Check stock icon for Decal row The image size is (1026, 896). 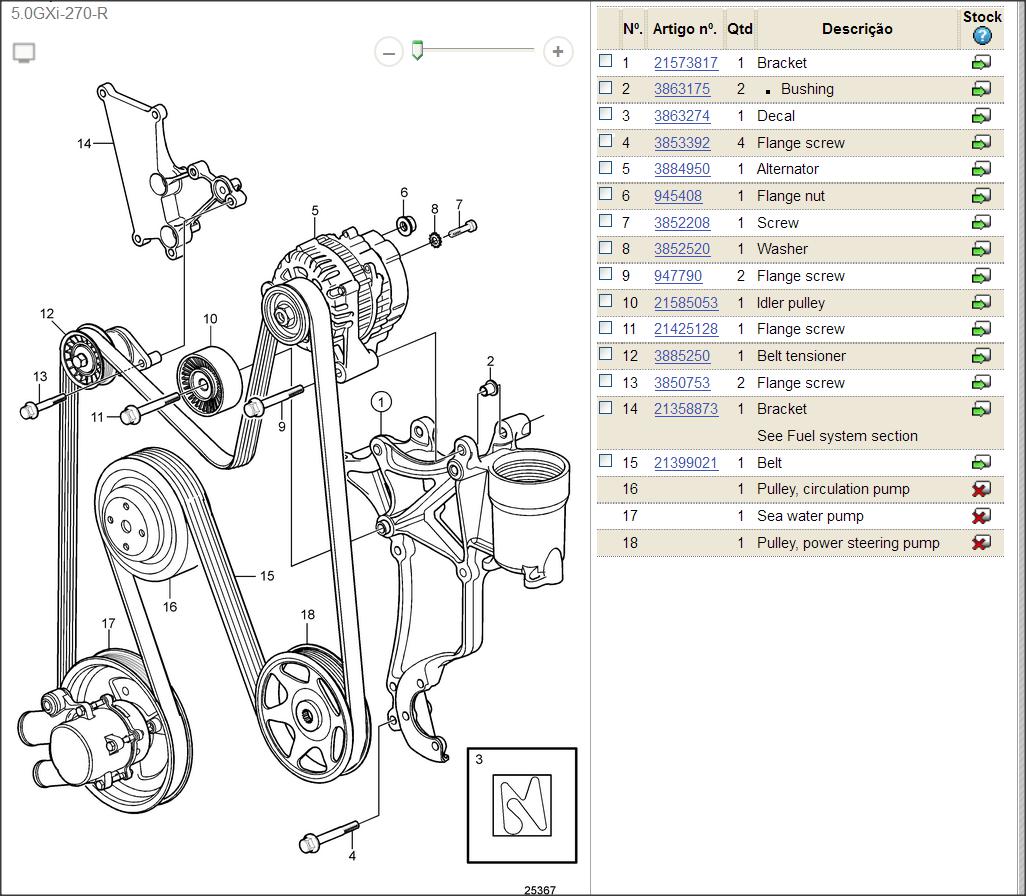[x=981, y=116]
